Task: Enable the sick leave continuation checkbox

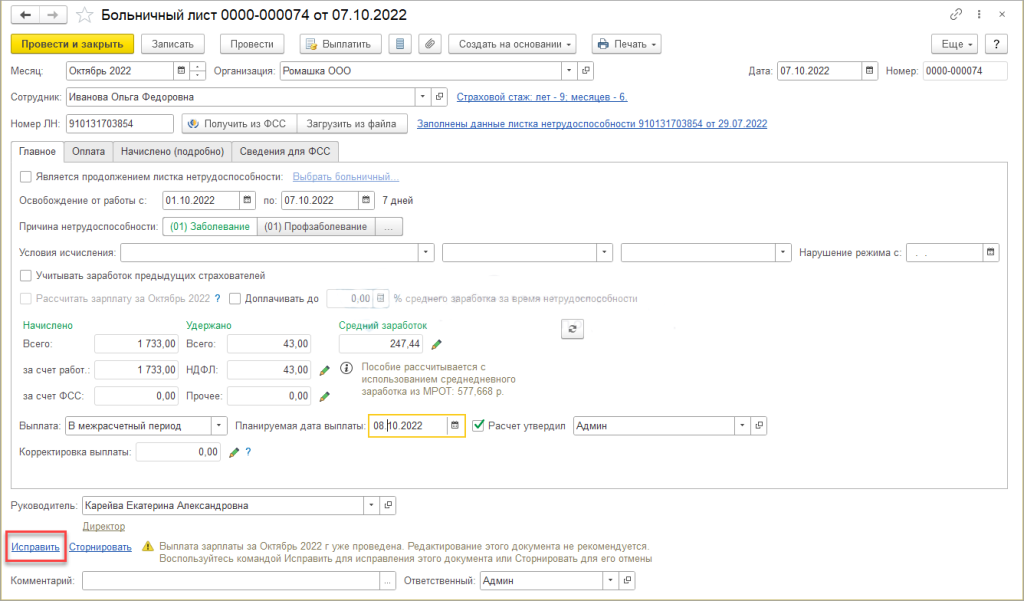Action: [x=26, y=177]
